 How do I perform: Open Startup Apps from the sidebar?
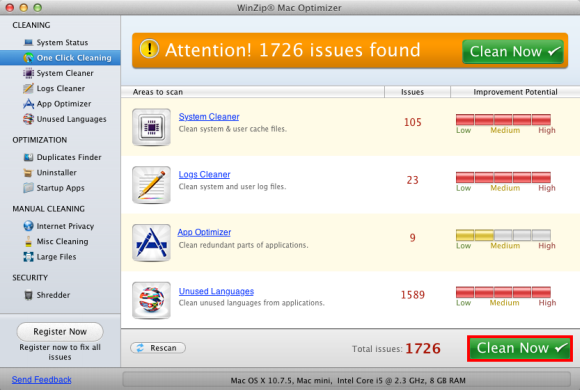60,188
